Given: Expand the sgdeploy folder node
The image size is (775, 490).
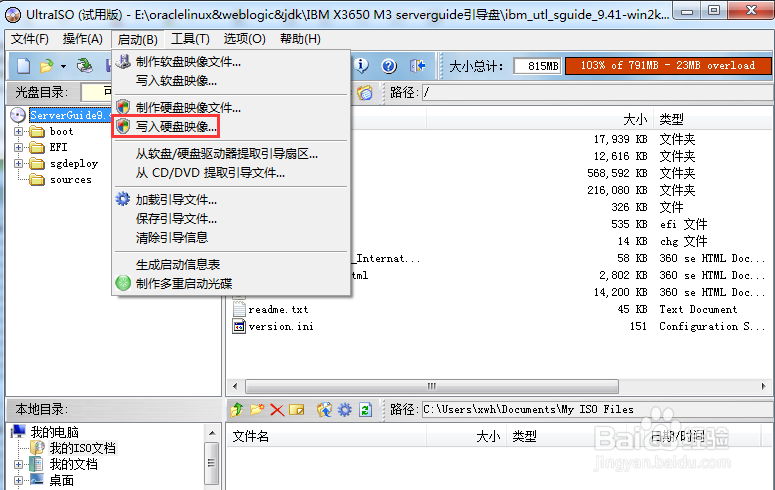Looking at the screenshot, I should pyautogui.click(x=18, y=163).
